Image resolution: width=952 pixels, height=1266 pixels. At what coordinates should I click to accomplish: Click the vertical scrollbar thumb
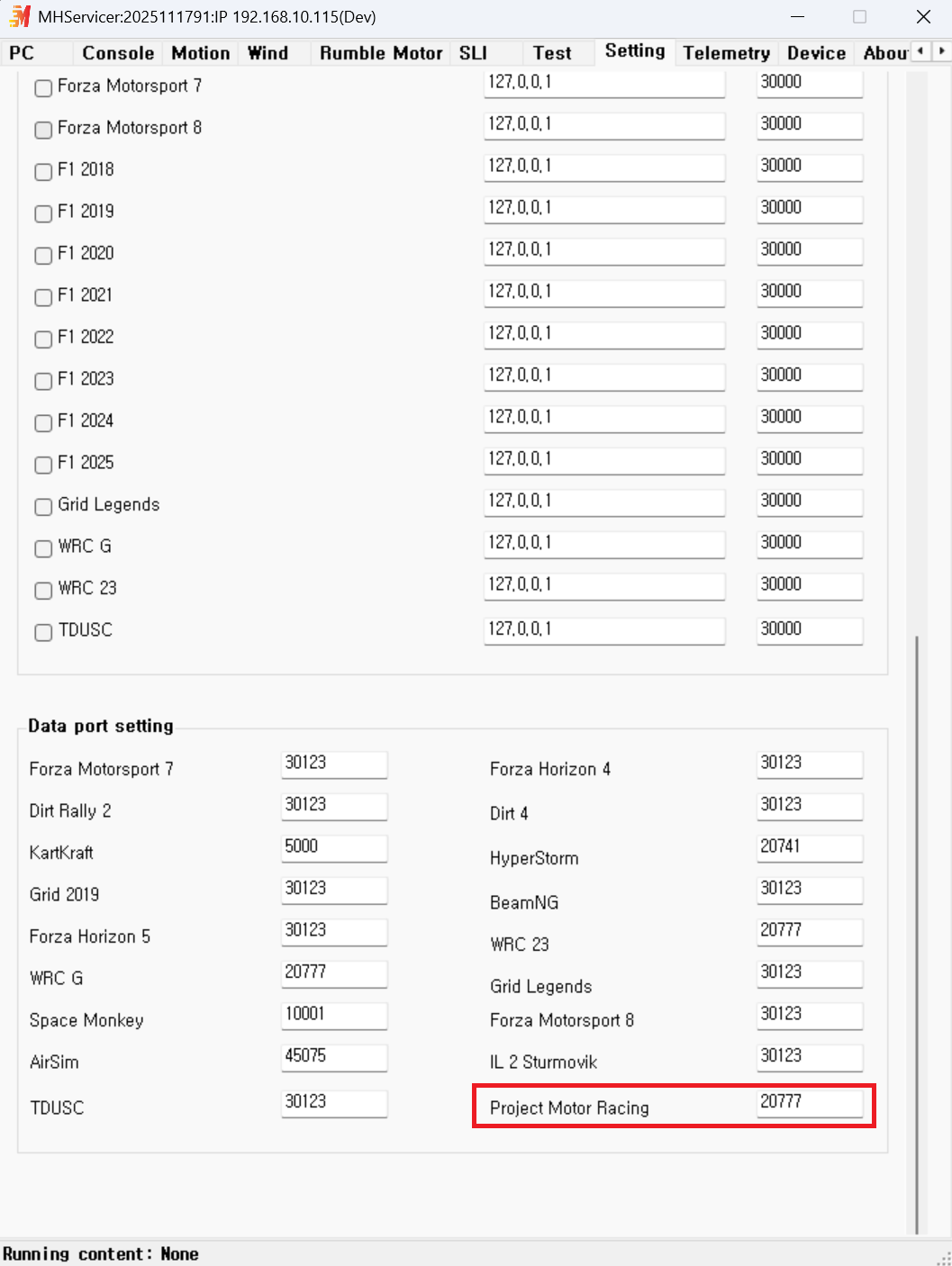pos(917,935)
